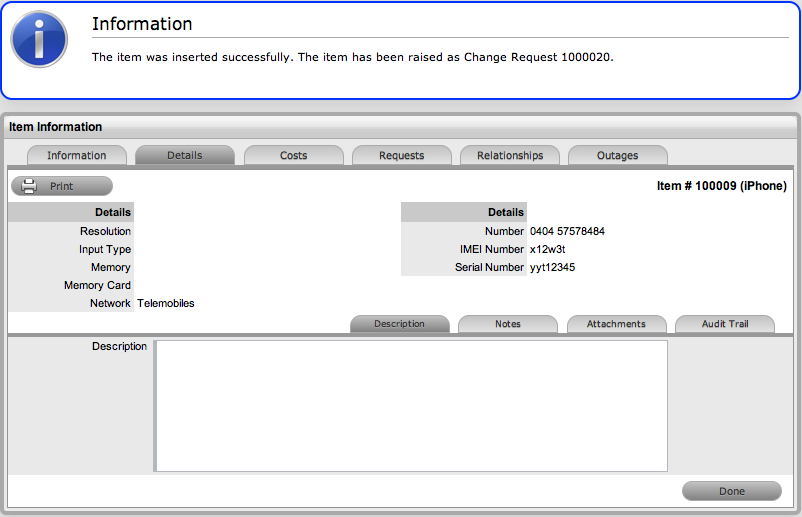
Task: Click the Done button
Action: (732, 491)
